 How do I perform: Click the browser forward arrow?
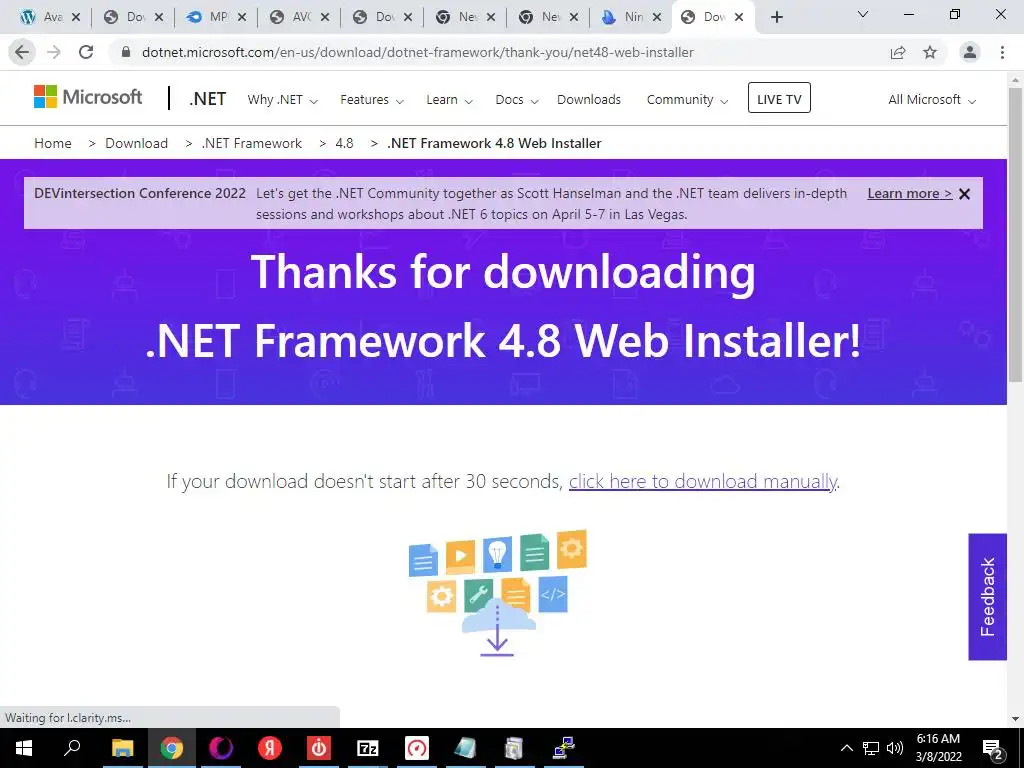[x=54, y=52]
